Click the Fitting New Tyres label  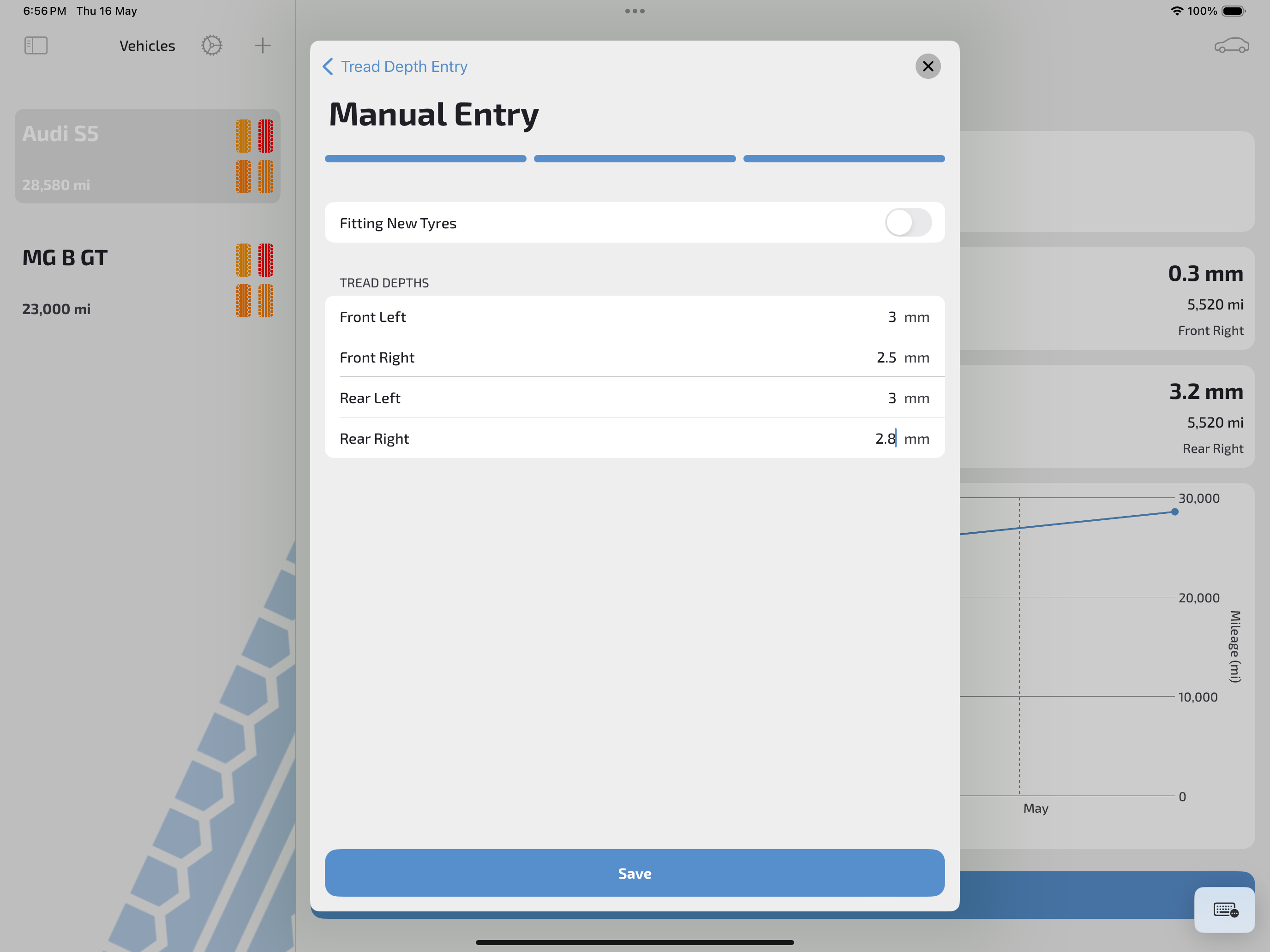(398, 223)
